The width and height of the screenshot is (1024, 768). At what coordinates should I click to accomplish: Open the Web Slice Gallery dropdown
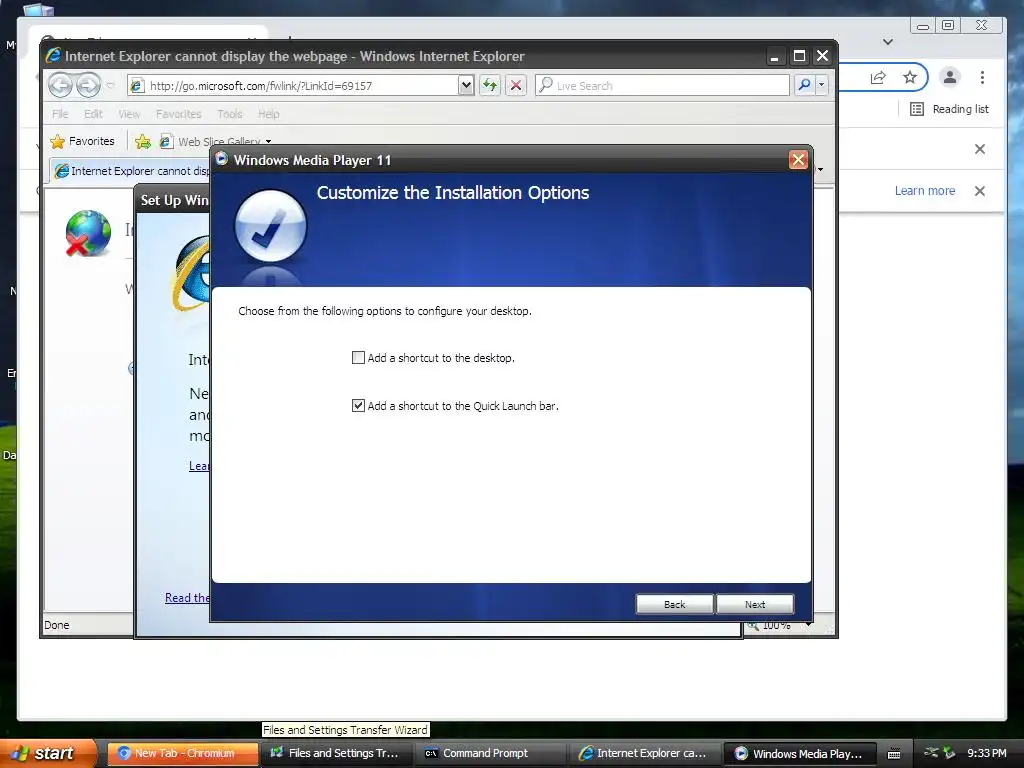(x=268, y=142)
